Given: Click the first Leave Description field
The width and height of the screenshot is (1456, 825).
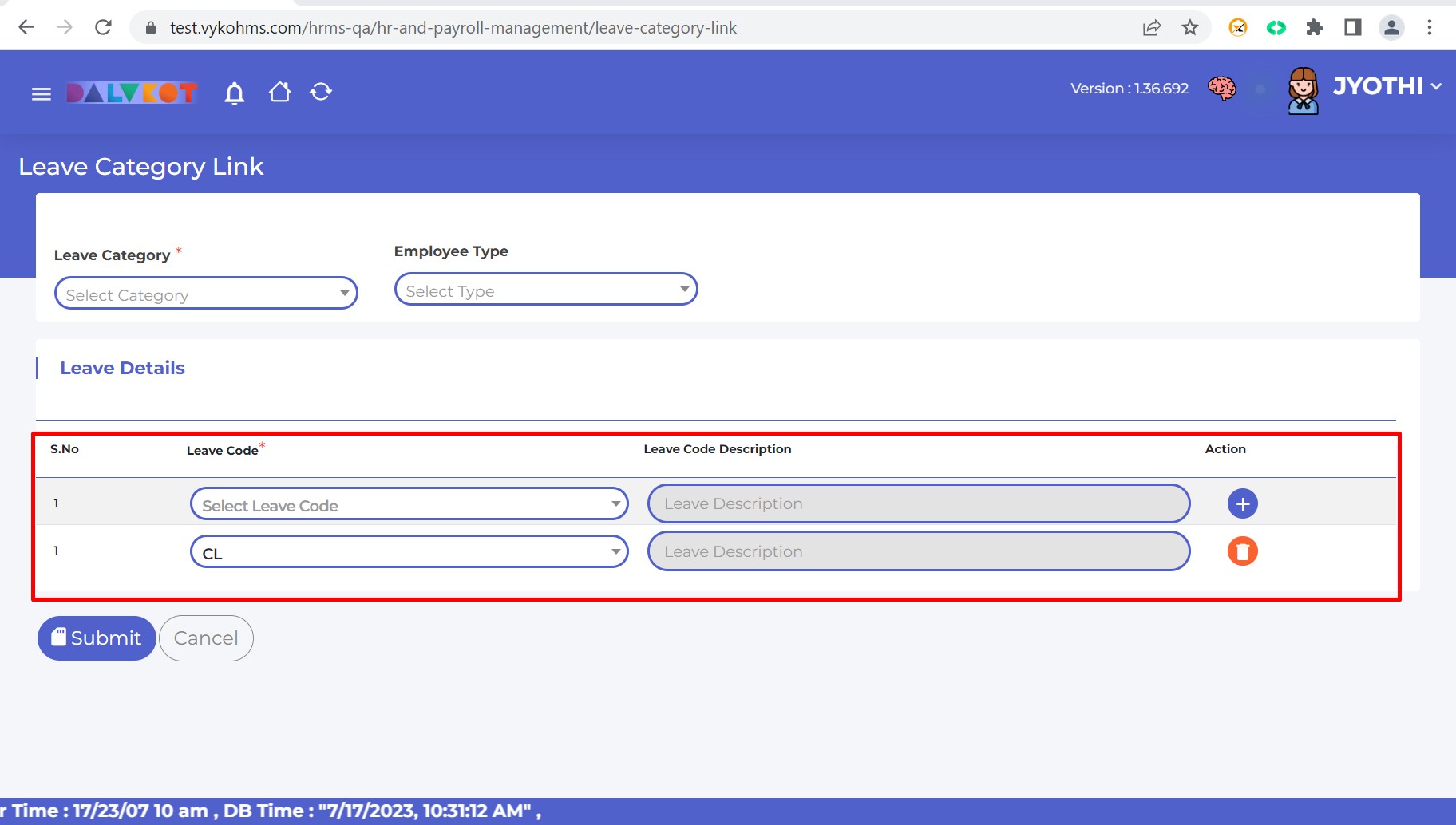Looking at the screenshot, I should [918, 504].
